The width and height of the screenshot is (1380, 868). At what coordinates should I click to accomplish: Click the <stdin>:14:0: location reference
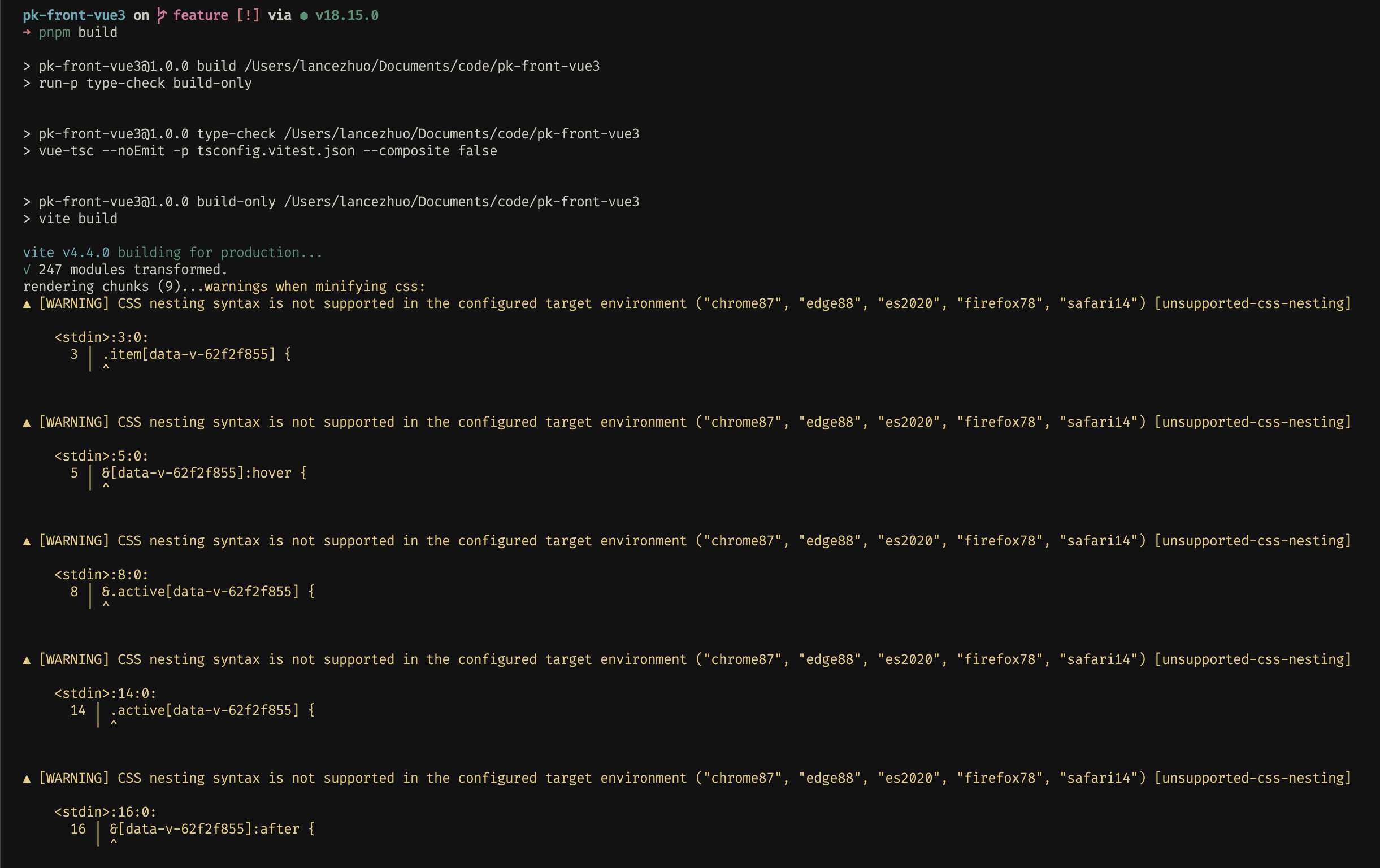pos(106,693)
